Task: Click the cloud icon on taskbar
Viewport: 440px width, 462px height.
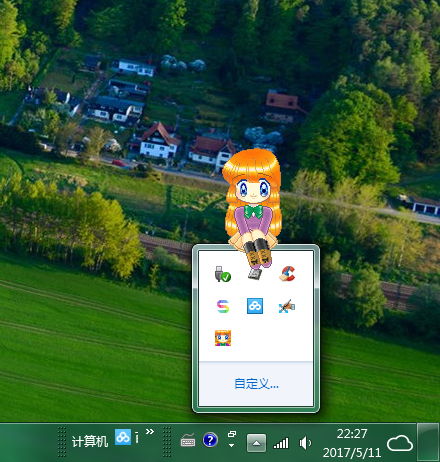Action: click(x=400, y=443)
